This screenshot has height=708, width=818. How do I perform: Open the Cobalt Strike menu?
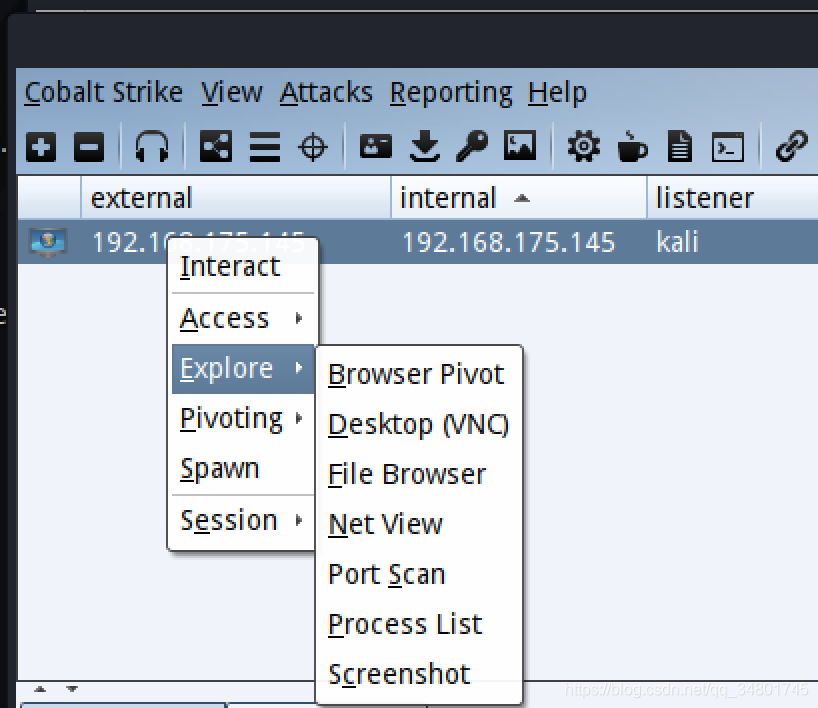tap(103, 93)
